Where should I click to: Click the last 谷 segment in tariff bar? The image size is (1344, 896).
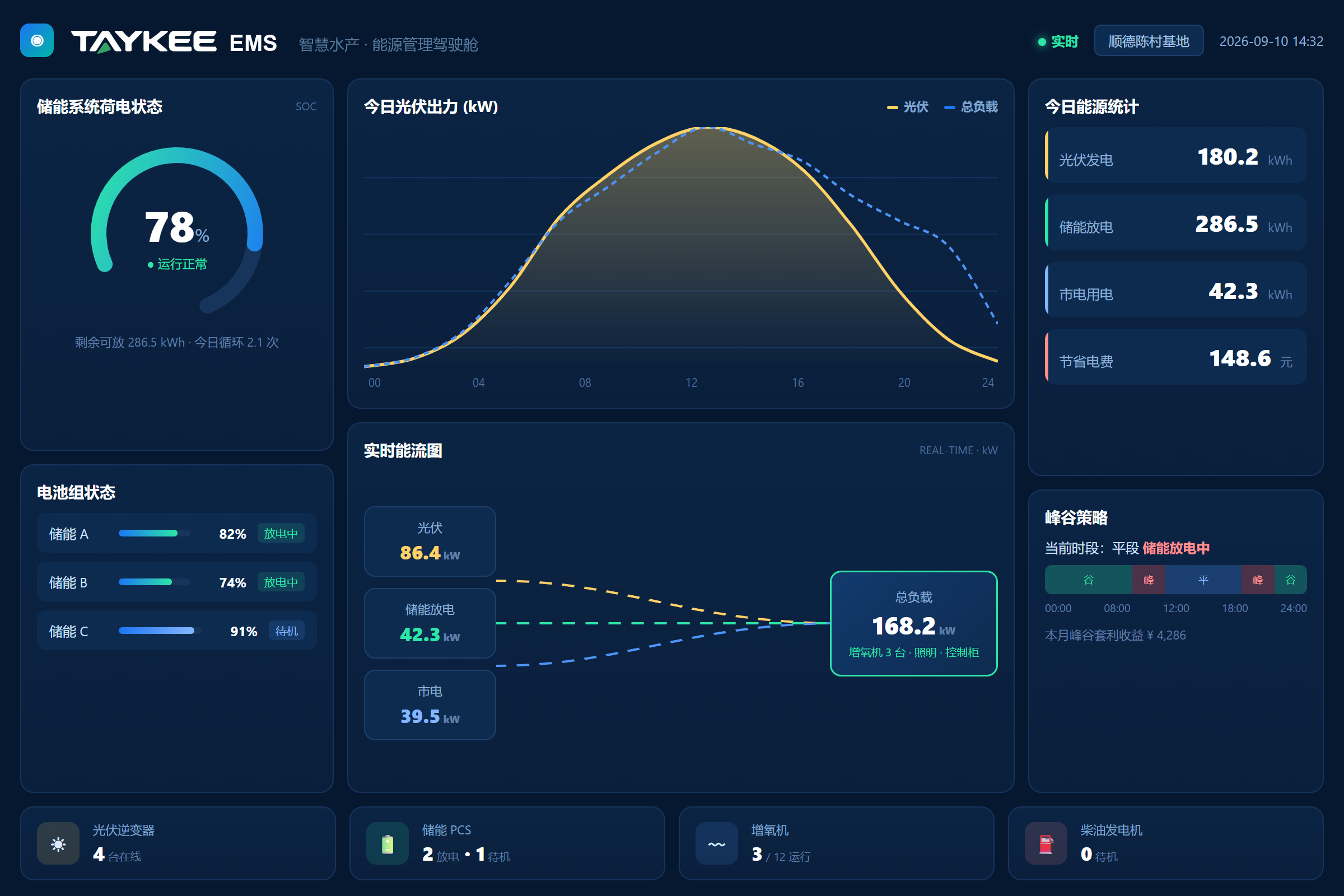(x=1290, y=580)
